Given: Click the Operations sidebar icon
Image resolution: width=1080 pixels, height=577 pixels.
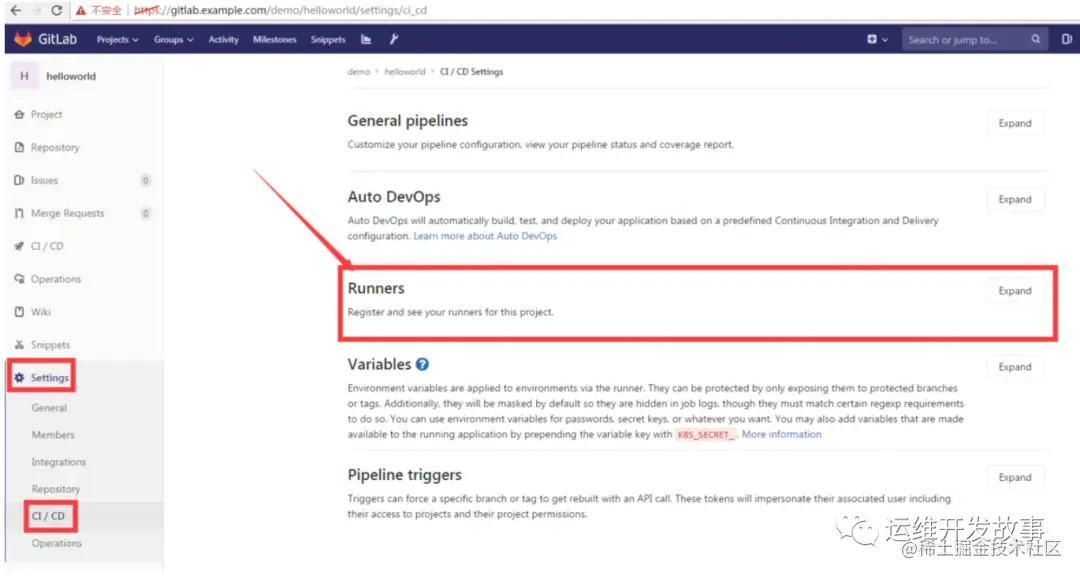Looking at the screenshot, I should click(19, 279).
